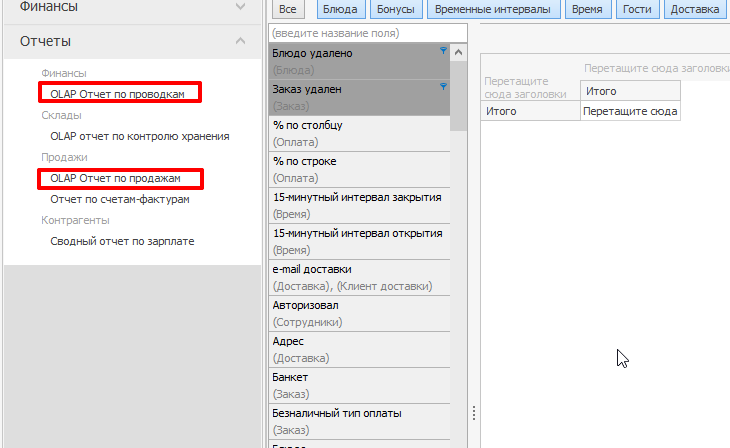Click filter icon on Заказ удален field
730x448 pixels.
tap(443, 87)
